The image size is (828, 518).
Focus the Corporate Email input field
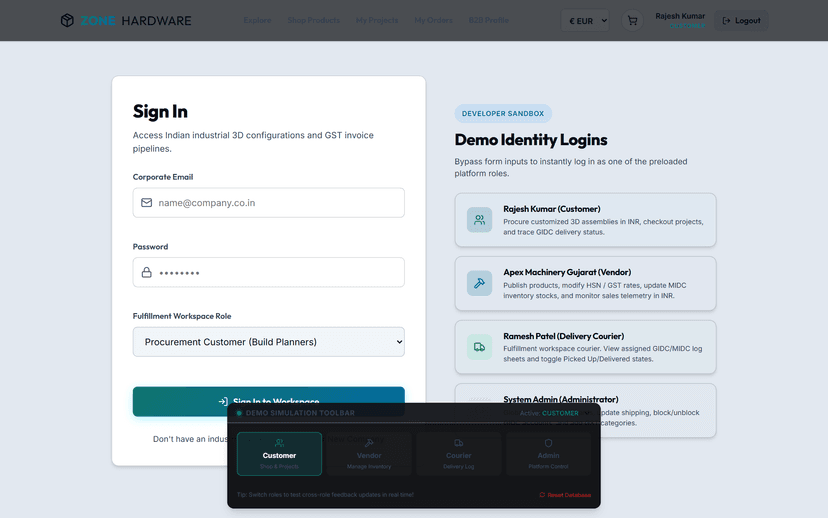pyautogui.click(x=269, y=203)
